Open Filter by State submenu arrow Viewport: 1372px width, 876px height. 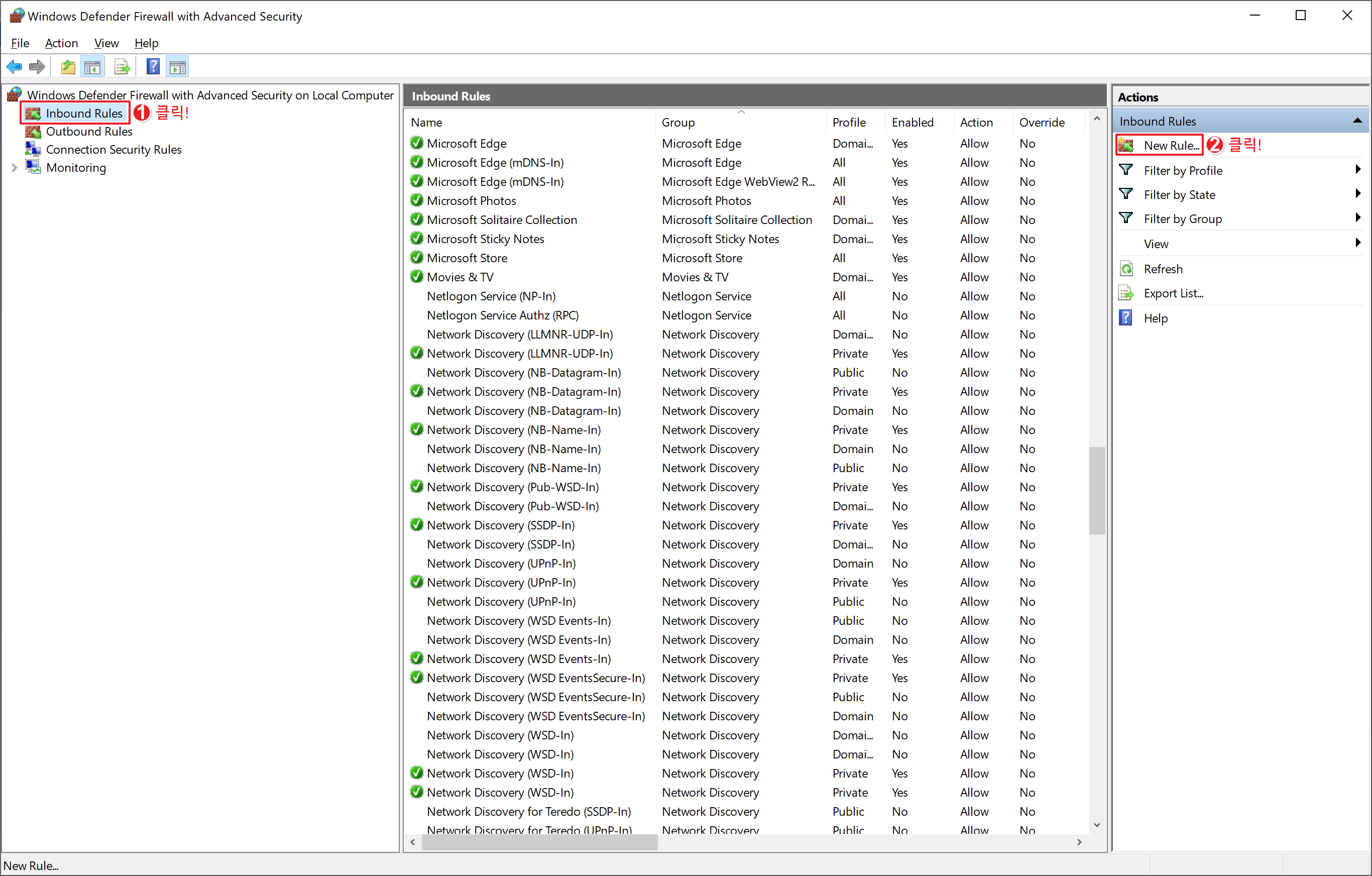tap(1358, 194)
